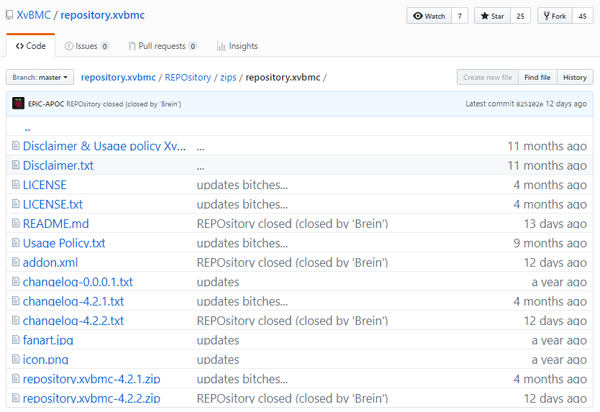
Task: Open changelog-4.2.2.txt file
Action: coord(73,321)
